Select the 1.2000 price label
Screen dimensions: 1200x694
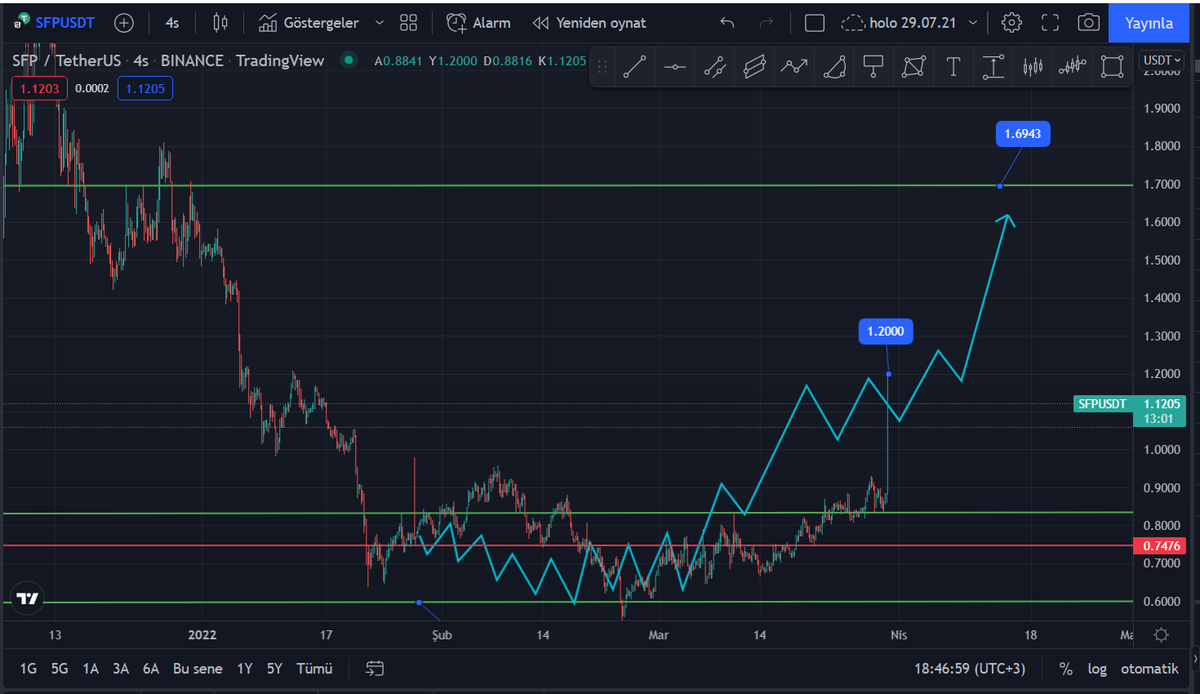tap(886, 332)
